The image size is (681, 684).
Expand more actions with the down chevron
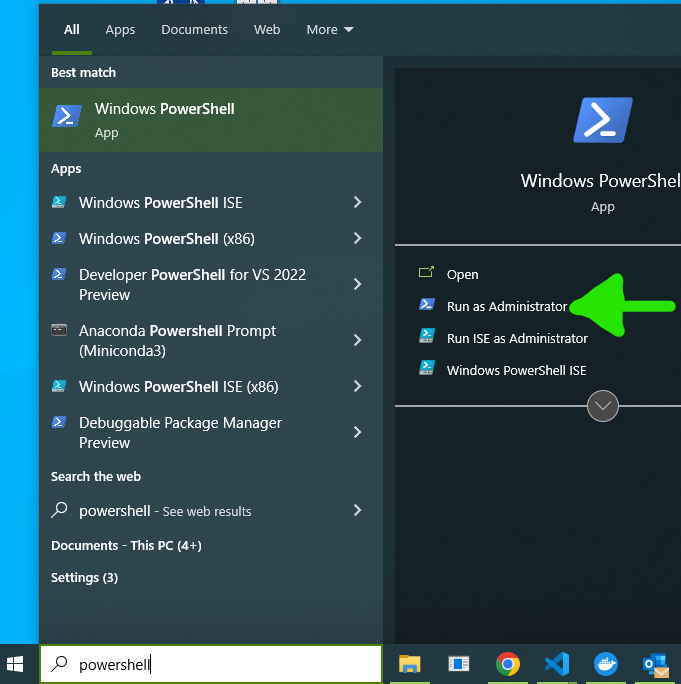602,406
